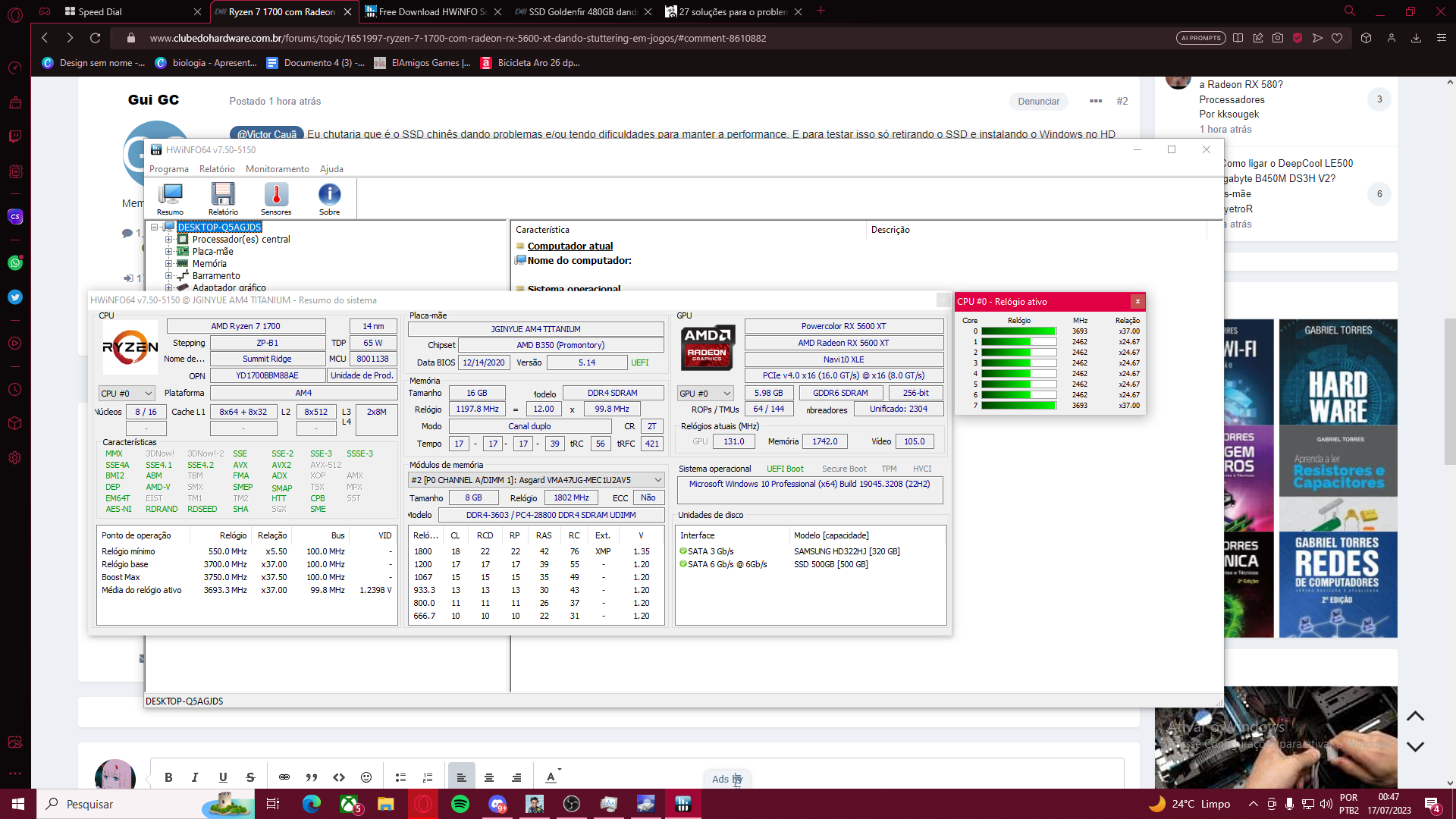Expand the Barramento tree node
This screenshot has height=819, width=1456.
pyautogui.click(x=169, y=275)
